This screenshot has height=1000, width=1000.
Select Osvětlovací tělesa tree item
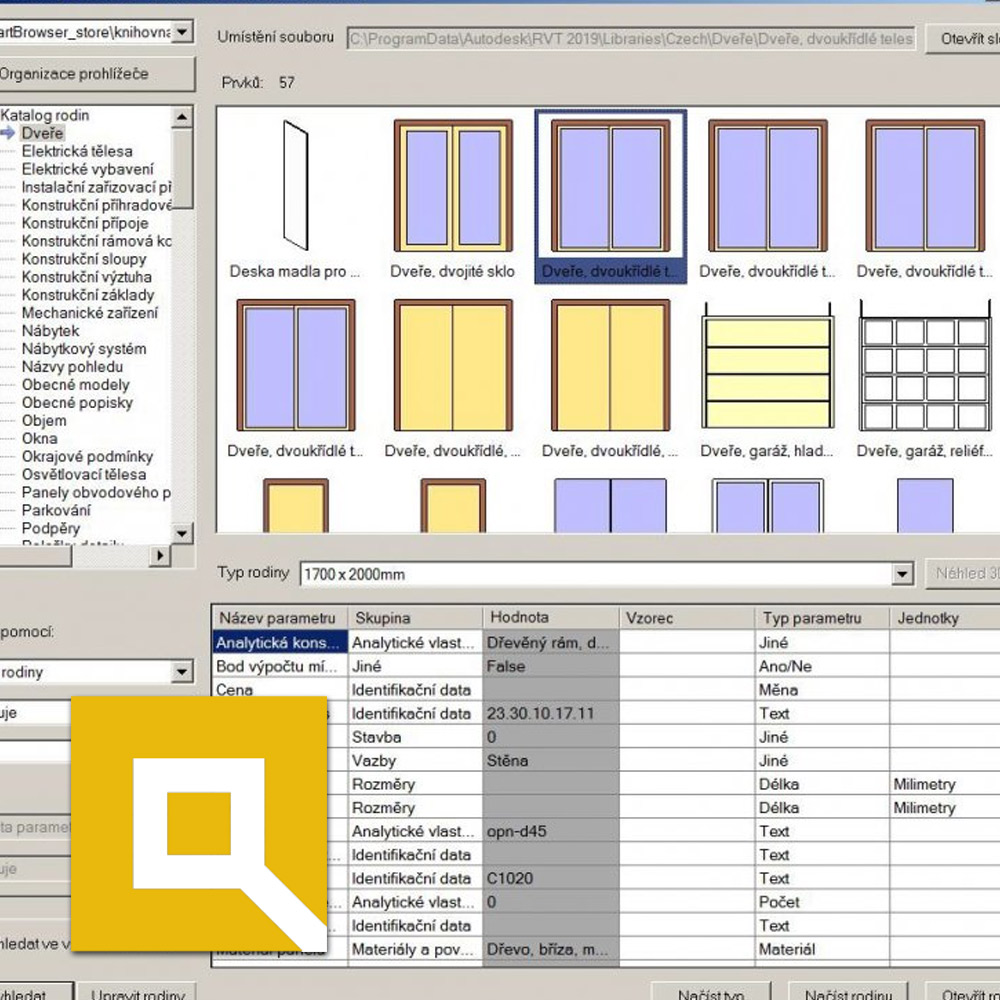[84, 474]
